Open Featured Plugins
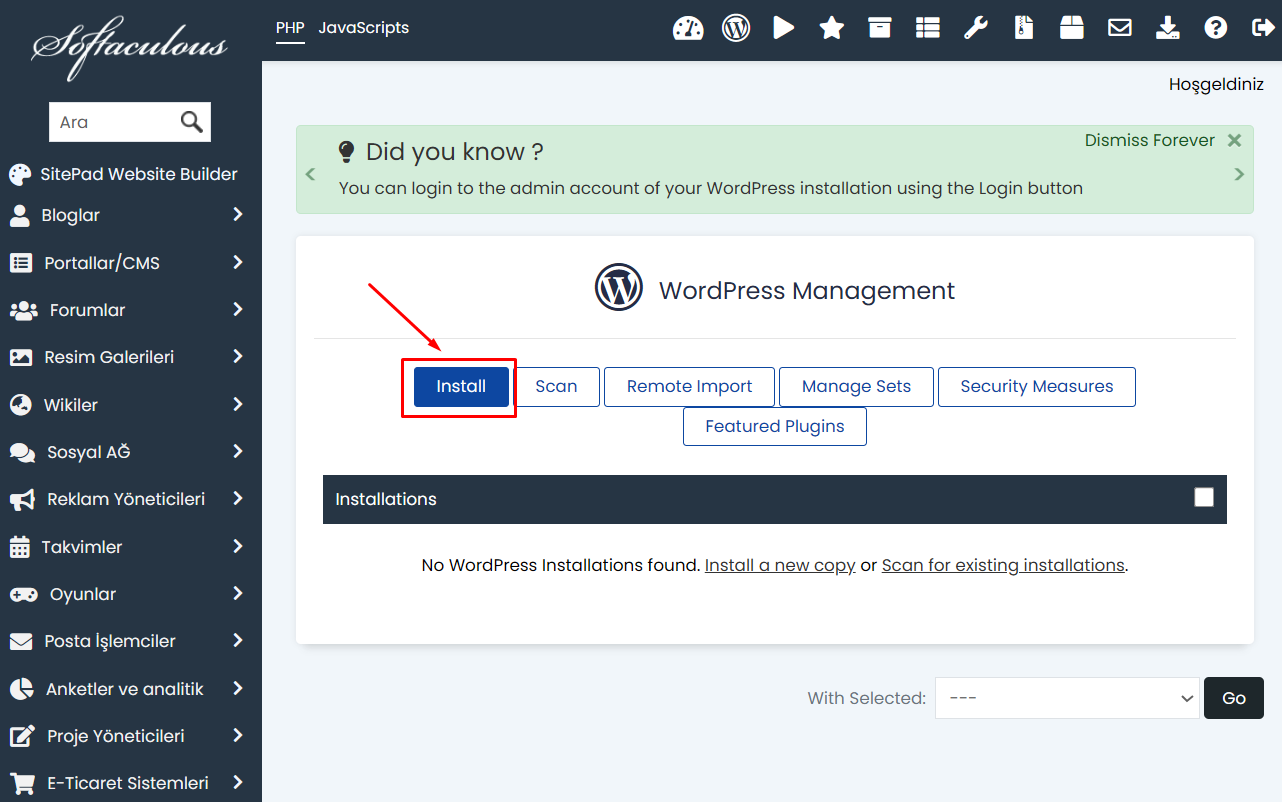Image resolution: width=1282 pixels, height=802 pixels. 775,426
